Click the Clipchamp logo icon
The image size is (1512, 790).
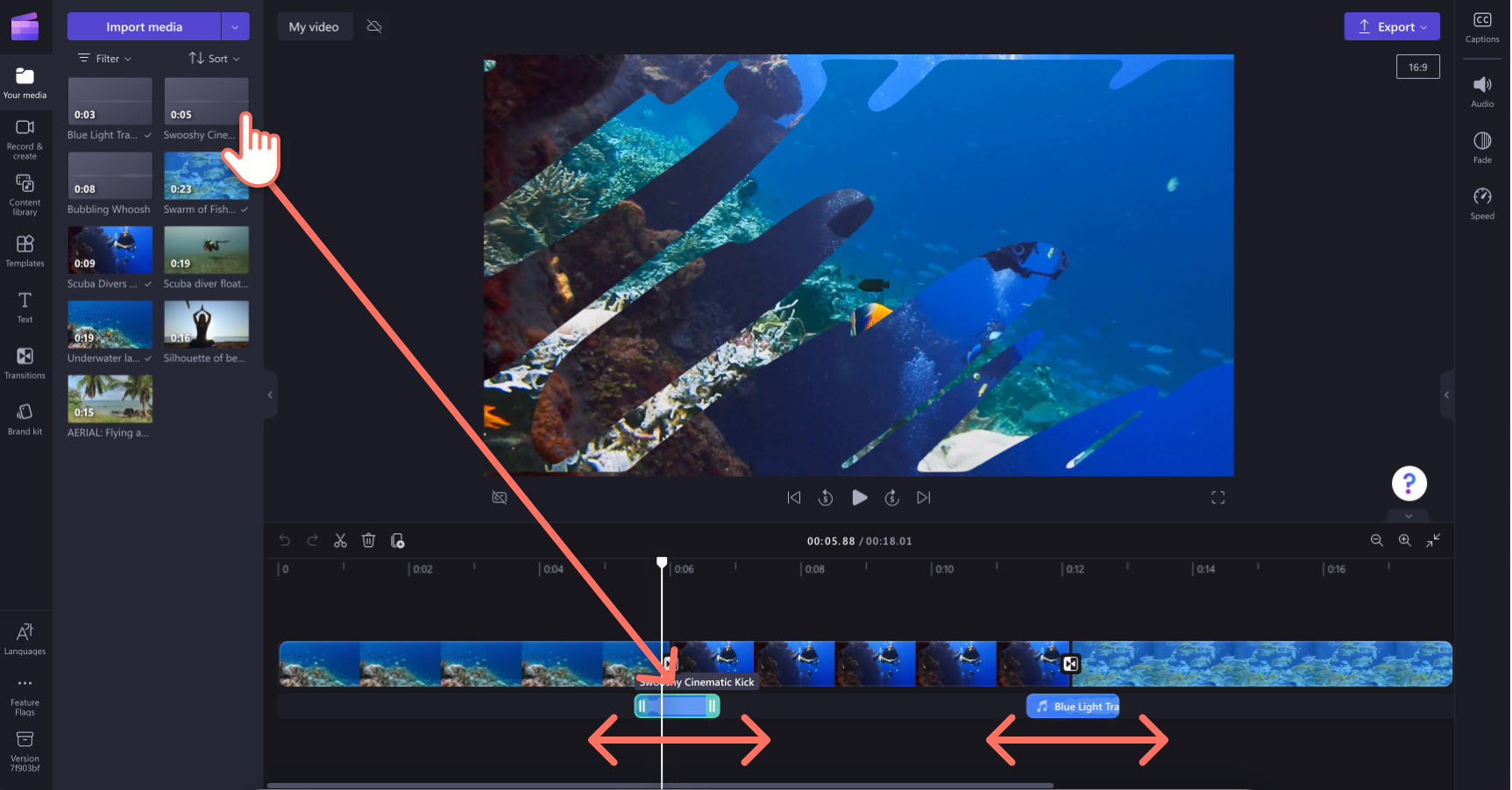pyautogui.click(x=25, y=26)
